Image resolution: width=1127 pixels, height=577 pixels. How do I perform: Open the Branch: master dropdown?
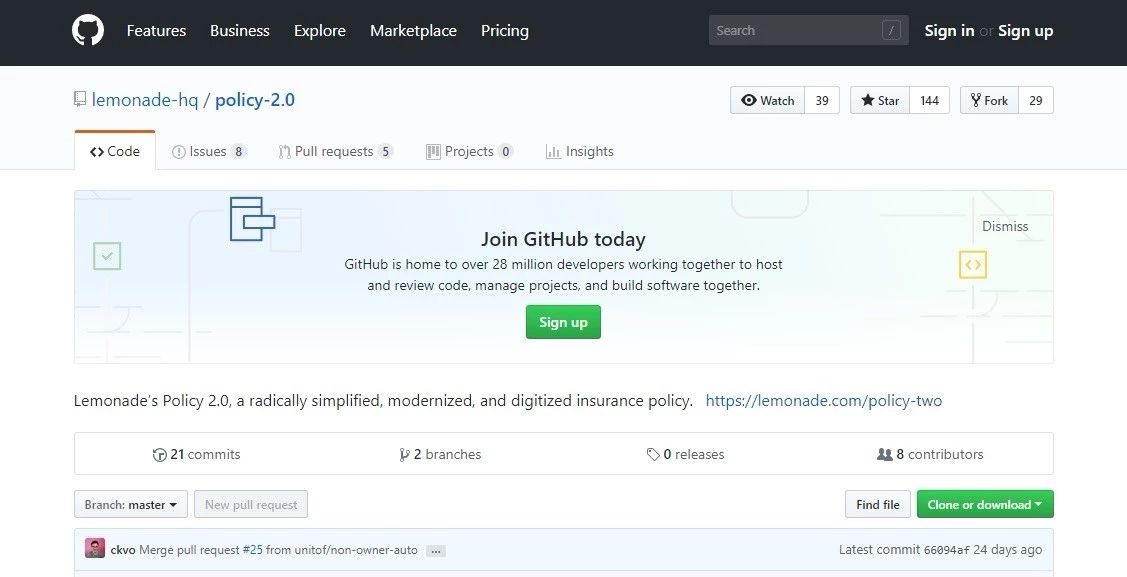(x=130, y=505)
